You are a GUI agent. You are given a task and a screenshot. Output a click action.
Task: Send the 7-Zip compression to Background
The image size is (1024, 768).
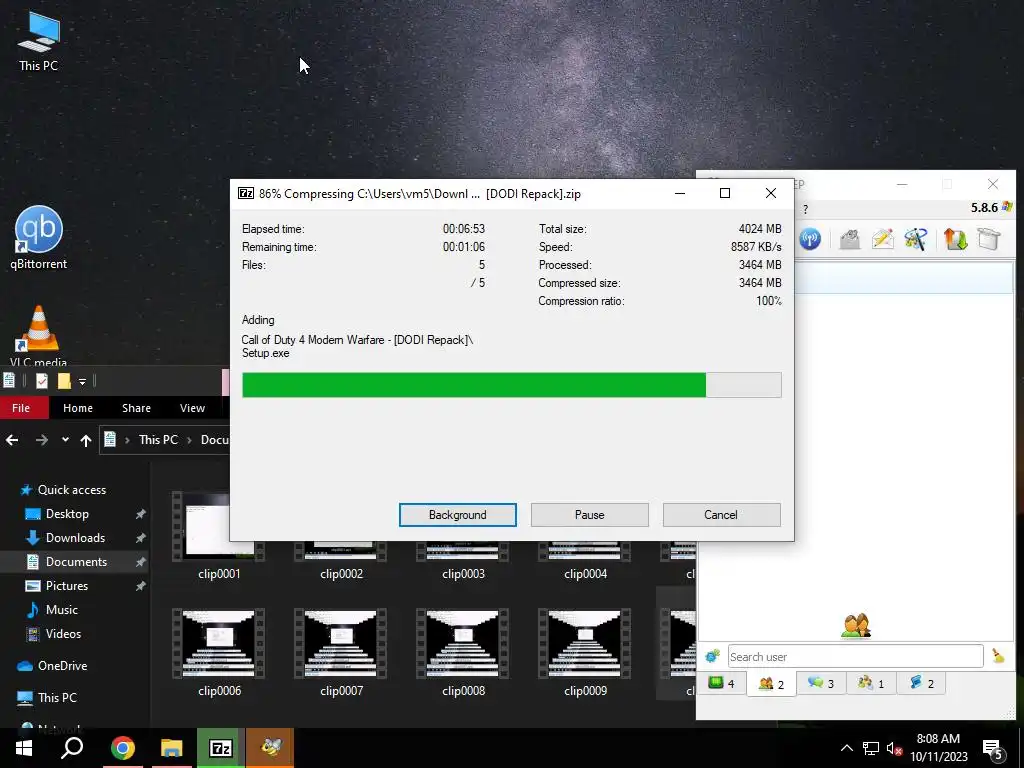(457, 515)
